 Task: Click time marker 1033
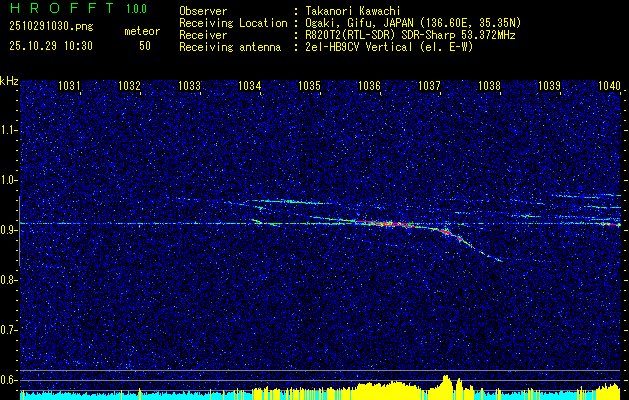[x=189, y=85]
